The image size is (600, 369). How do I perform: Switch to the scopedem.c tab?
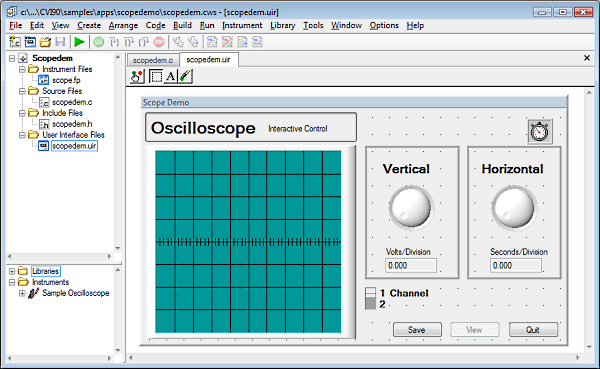click(x=153, y=60)
